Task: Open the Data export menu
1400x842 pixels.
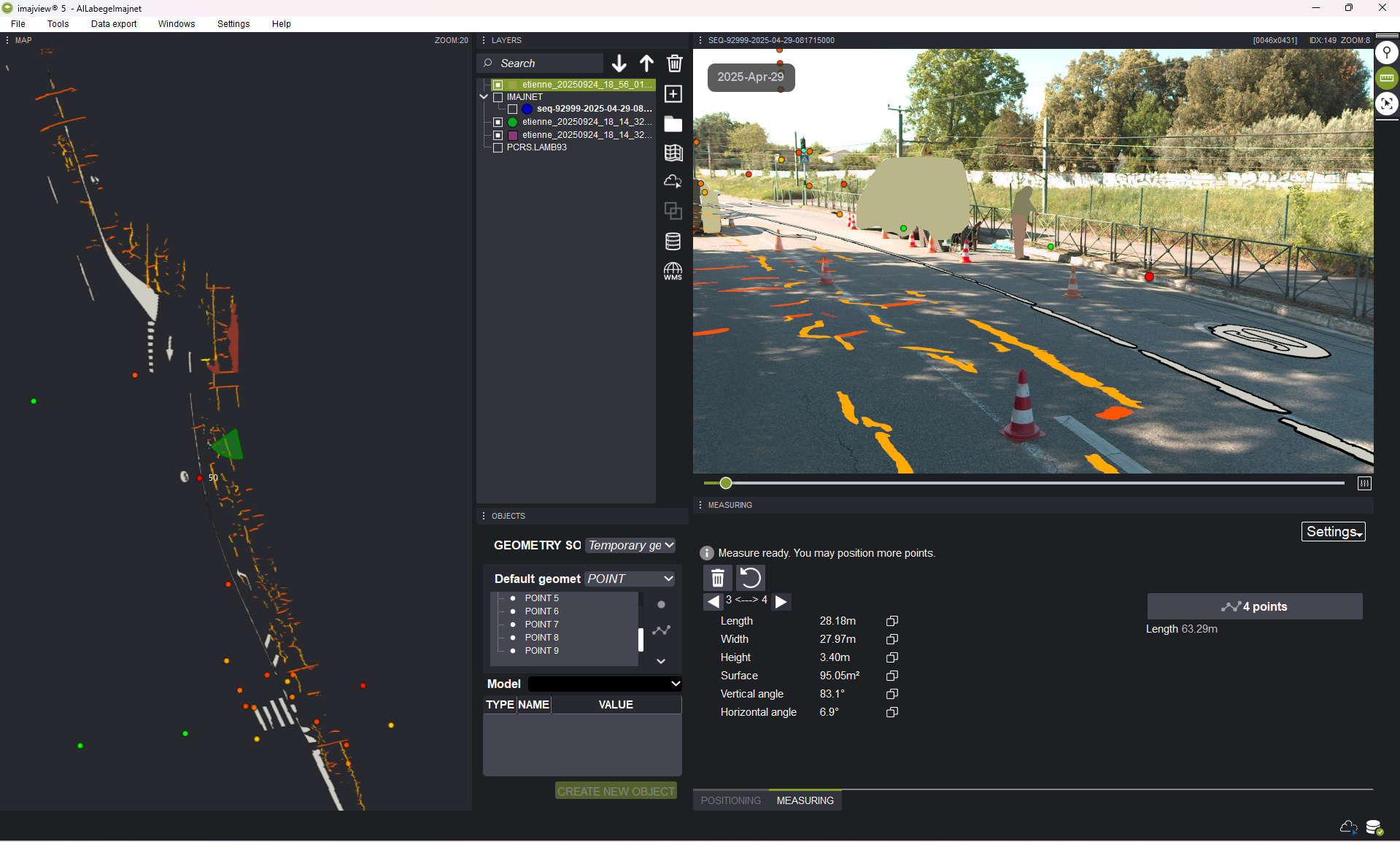Action: click(x=114, y=24)
